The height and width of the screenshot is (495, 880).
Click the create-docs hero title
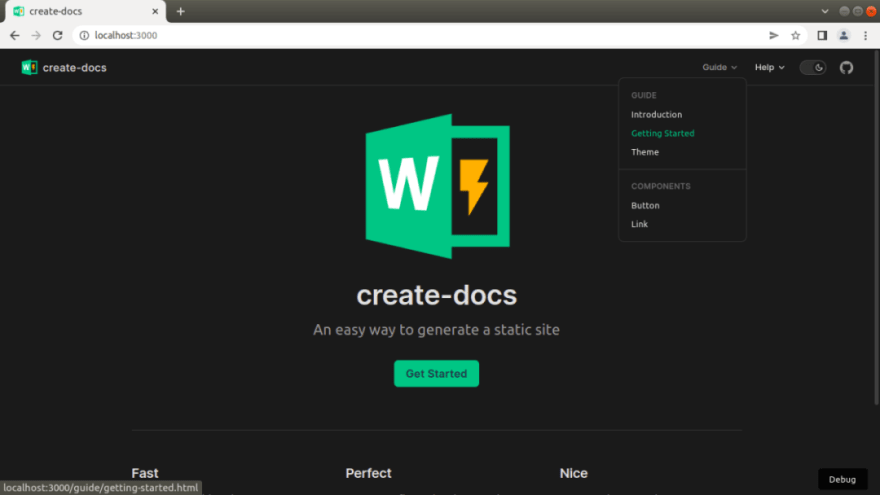(x=437, y=295)
